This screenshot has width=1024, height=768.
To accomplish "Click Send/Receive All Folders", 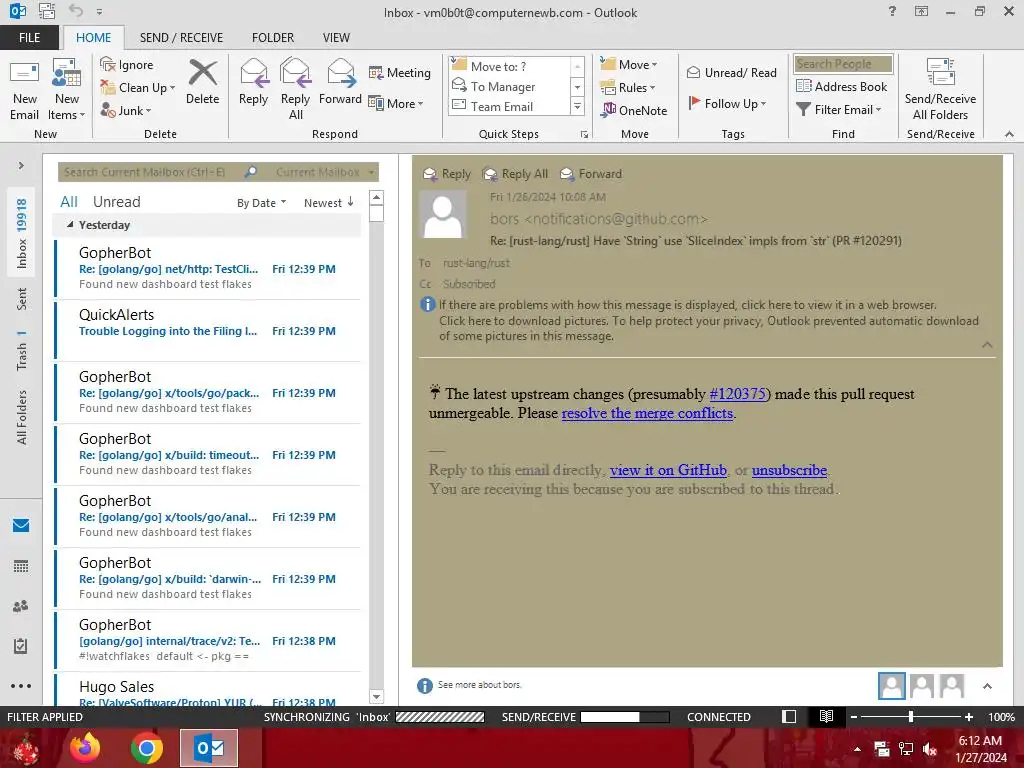I will (x=940, y=90).
